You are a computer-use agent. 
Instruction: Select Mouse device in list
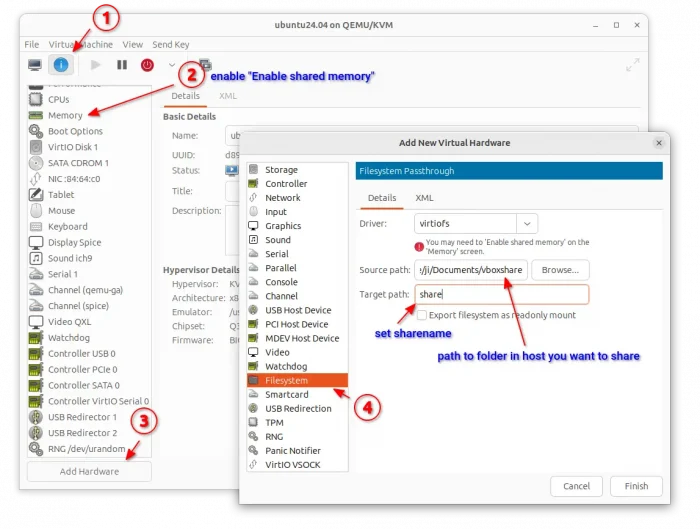tap(89, 211)
